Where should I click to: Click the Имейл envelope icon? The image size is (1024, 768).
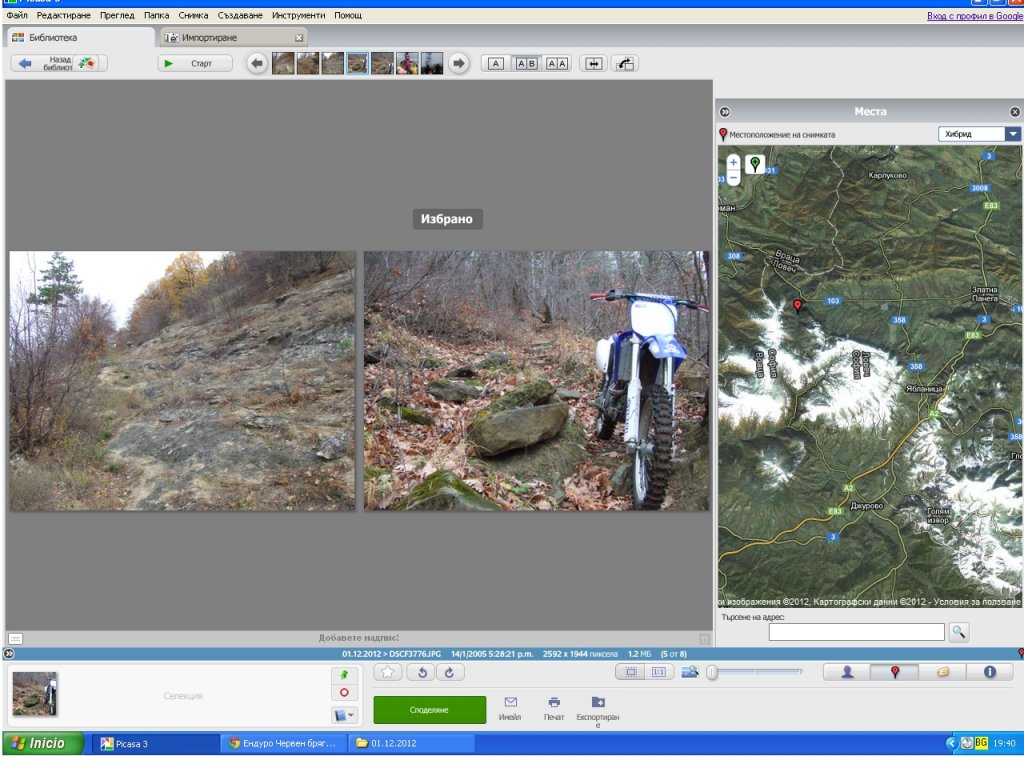[x=510, y=703]
